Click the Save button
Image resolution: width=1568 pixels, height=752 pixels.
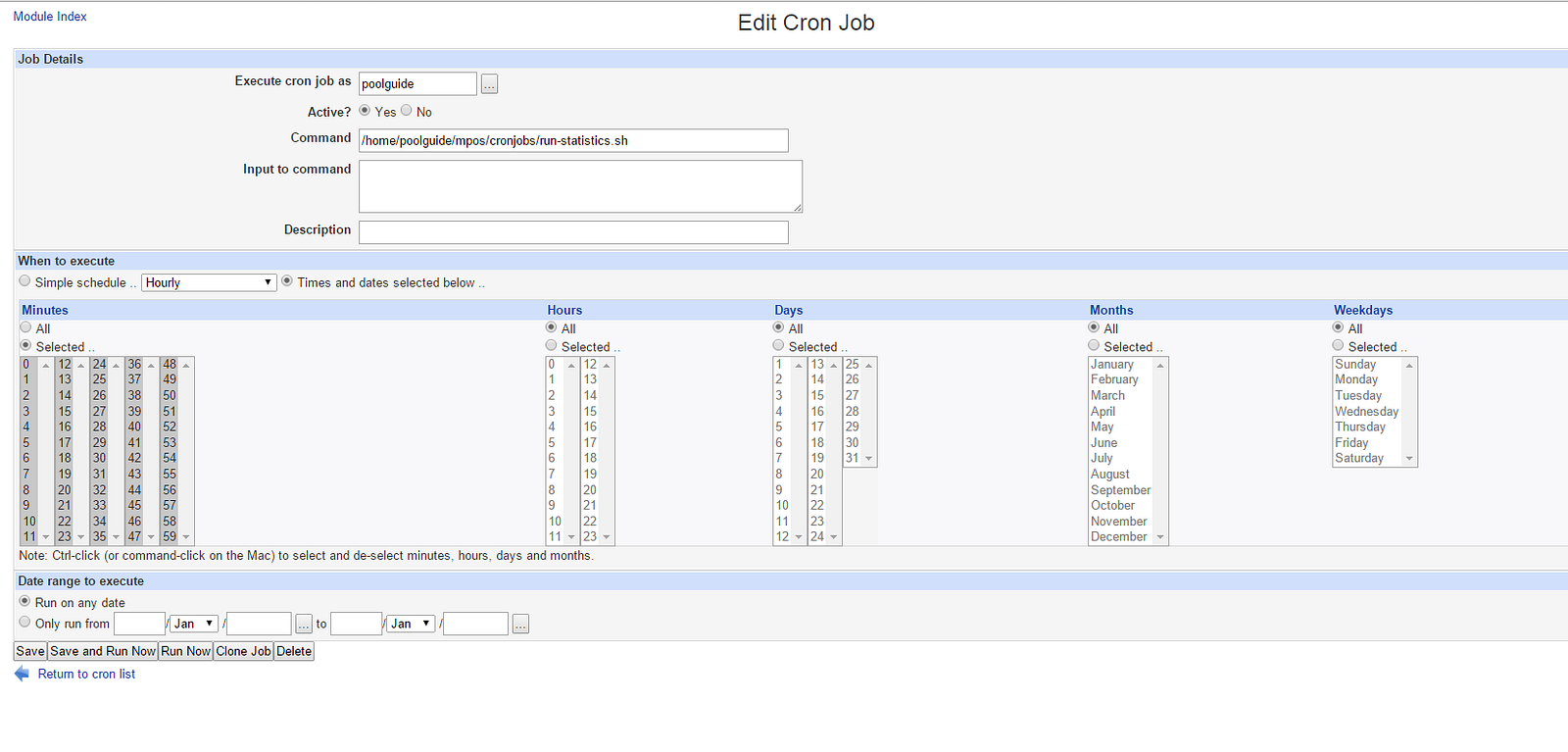click(x=30, y=651)
